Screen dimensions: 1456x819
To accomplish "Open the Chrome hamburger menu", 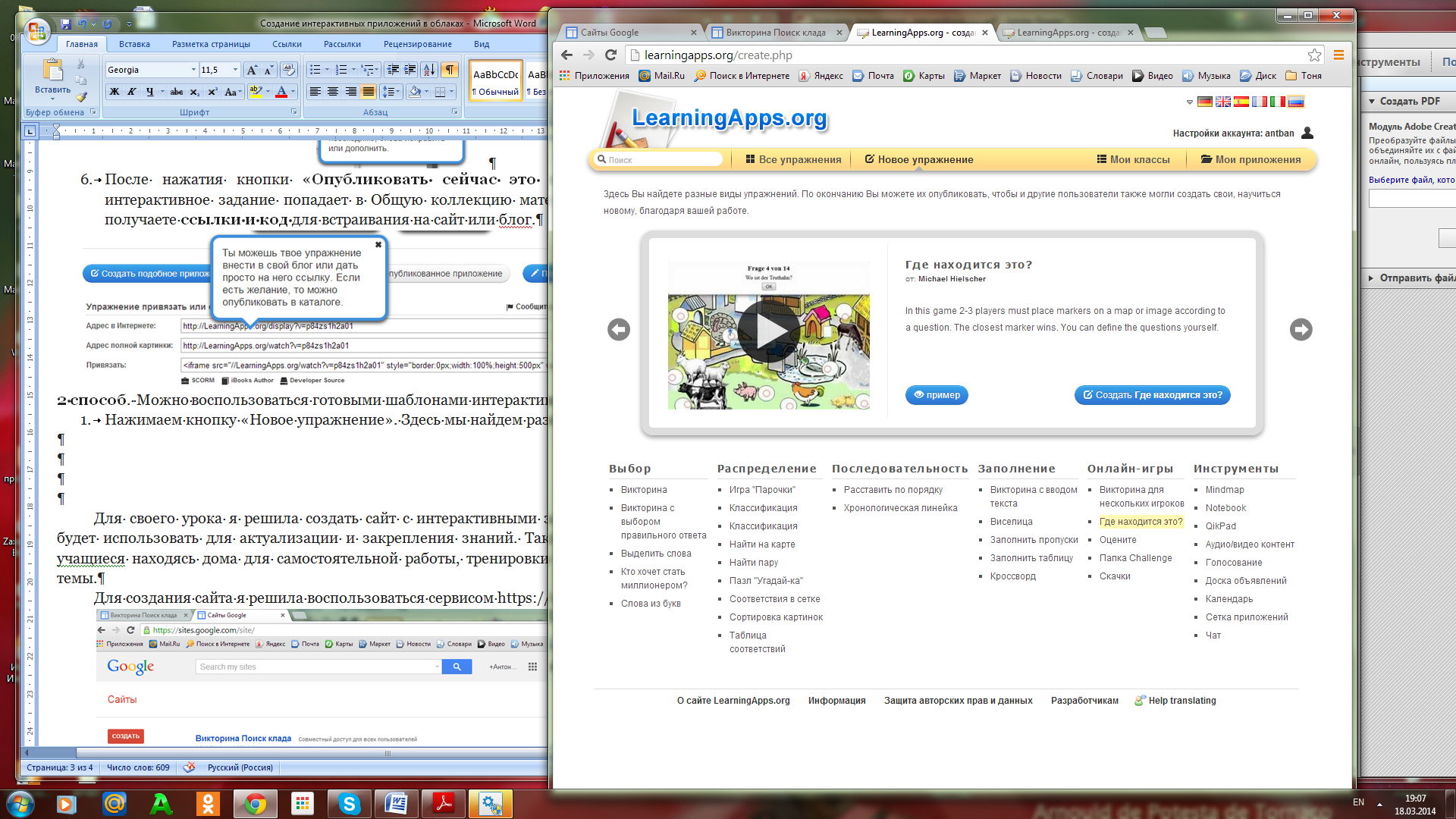I will tap(1338, 55).
